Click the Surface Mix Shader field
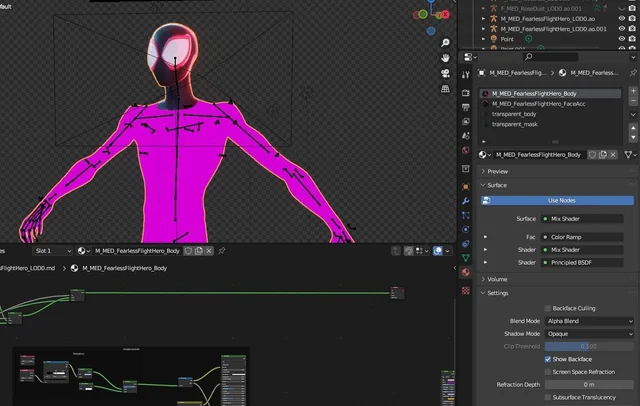Screen dimensions: 640x406 (582, 219)
